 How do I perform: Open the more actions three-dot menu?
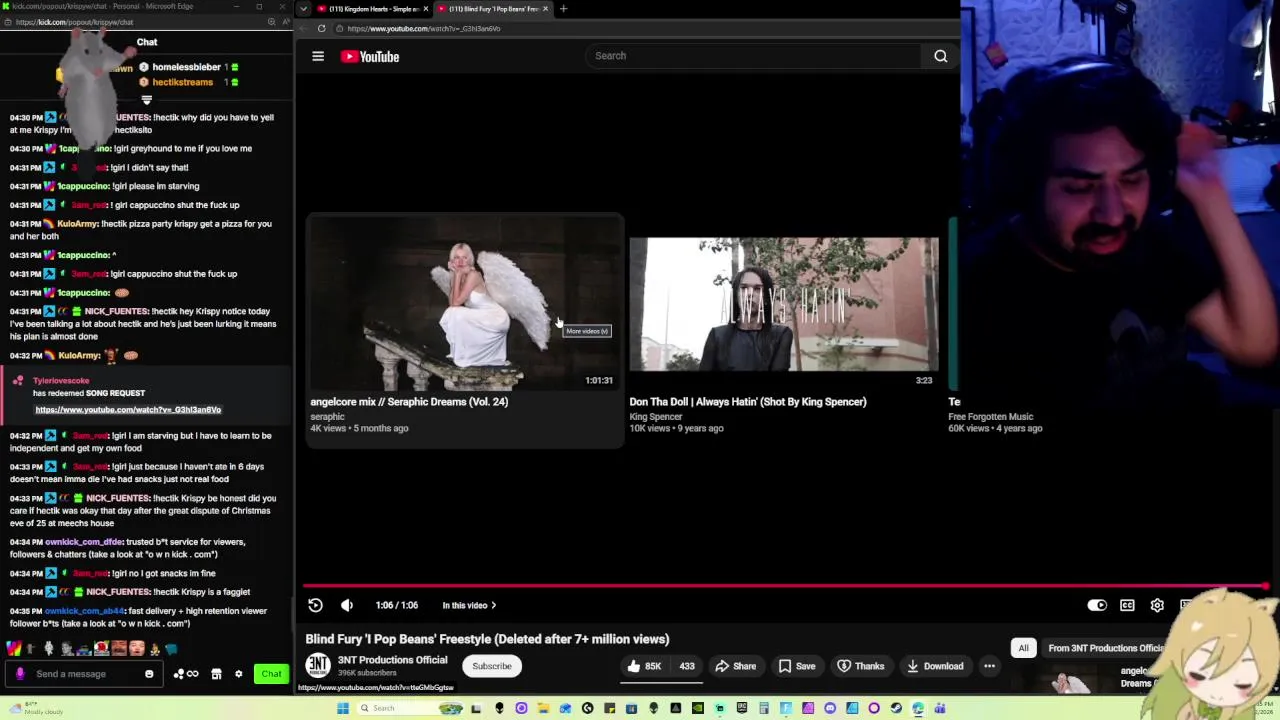(x=989, y=666)
